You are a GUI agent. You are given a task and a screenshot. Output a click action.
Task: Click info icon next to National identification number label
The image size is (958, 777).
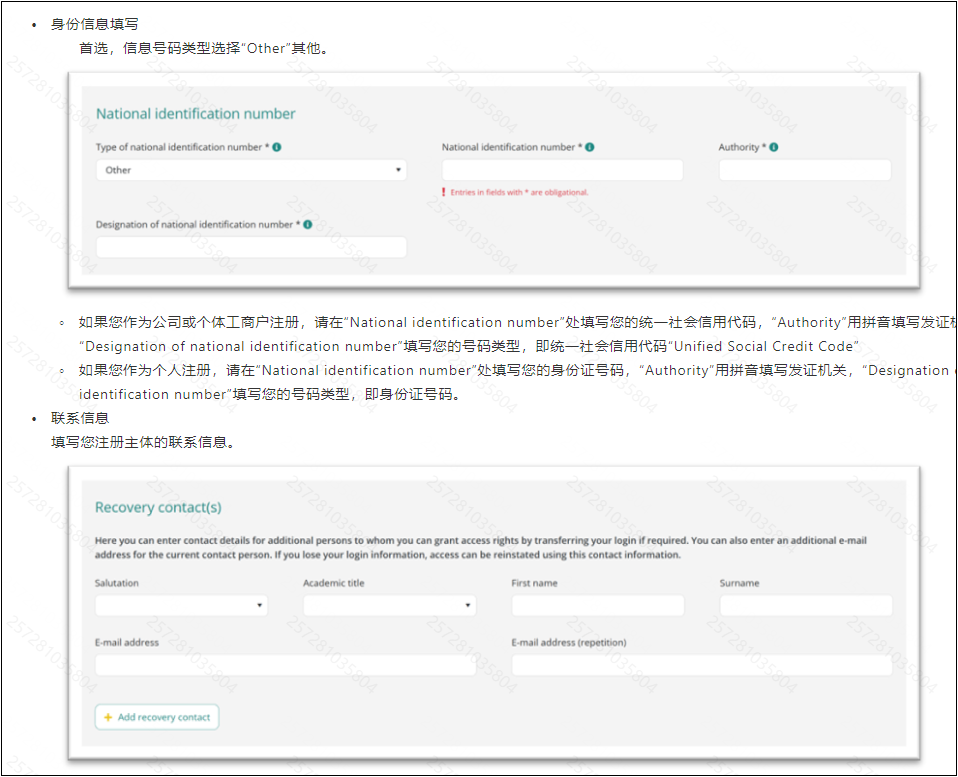pos(590,147)
